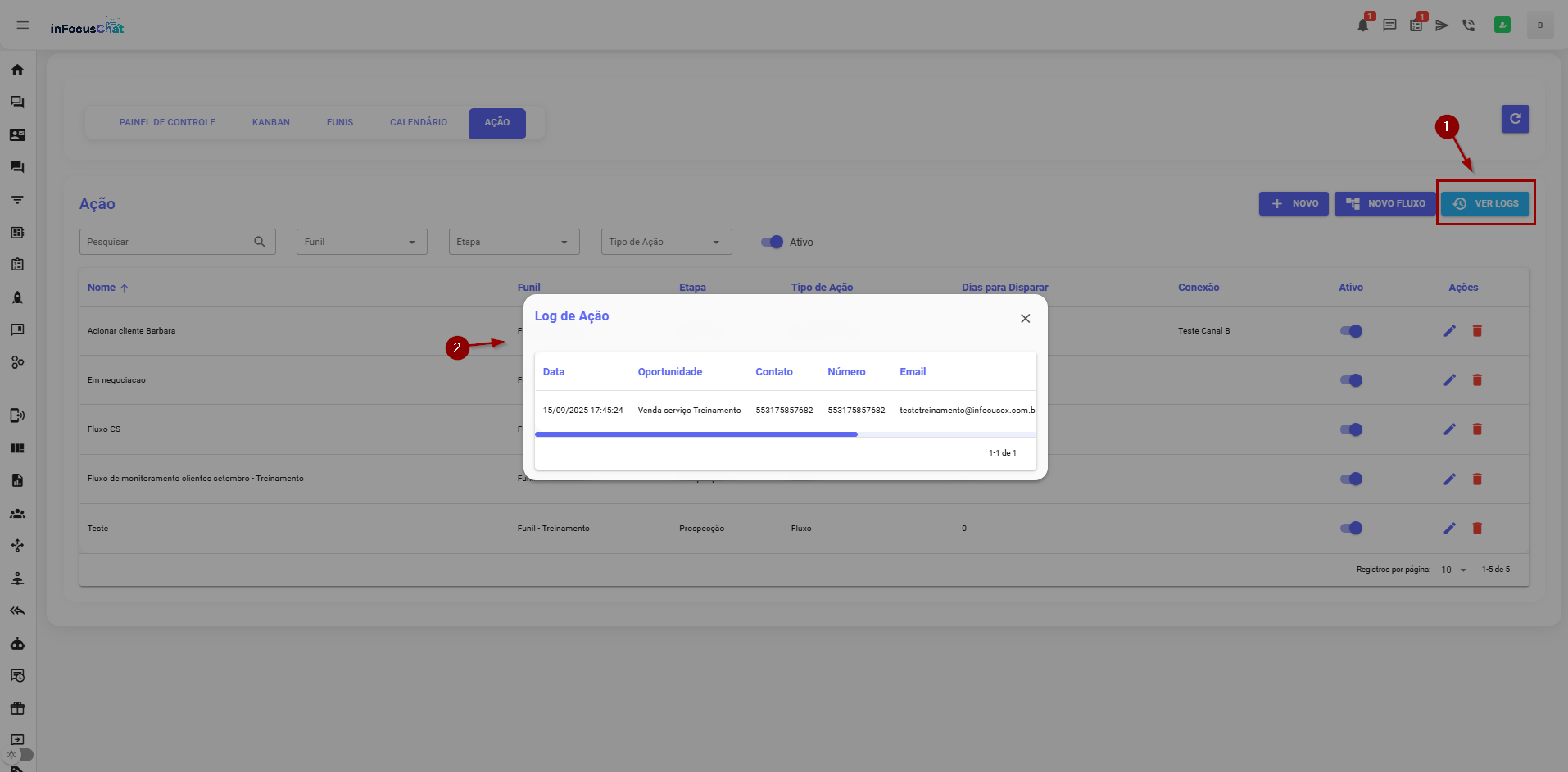Click edit pencil for Teste row
This screenshot has width=1568, height=772.
coord(1449,529)
